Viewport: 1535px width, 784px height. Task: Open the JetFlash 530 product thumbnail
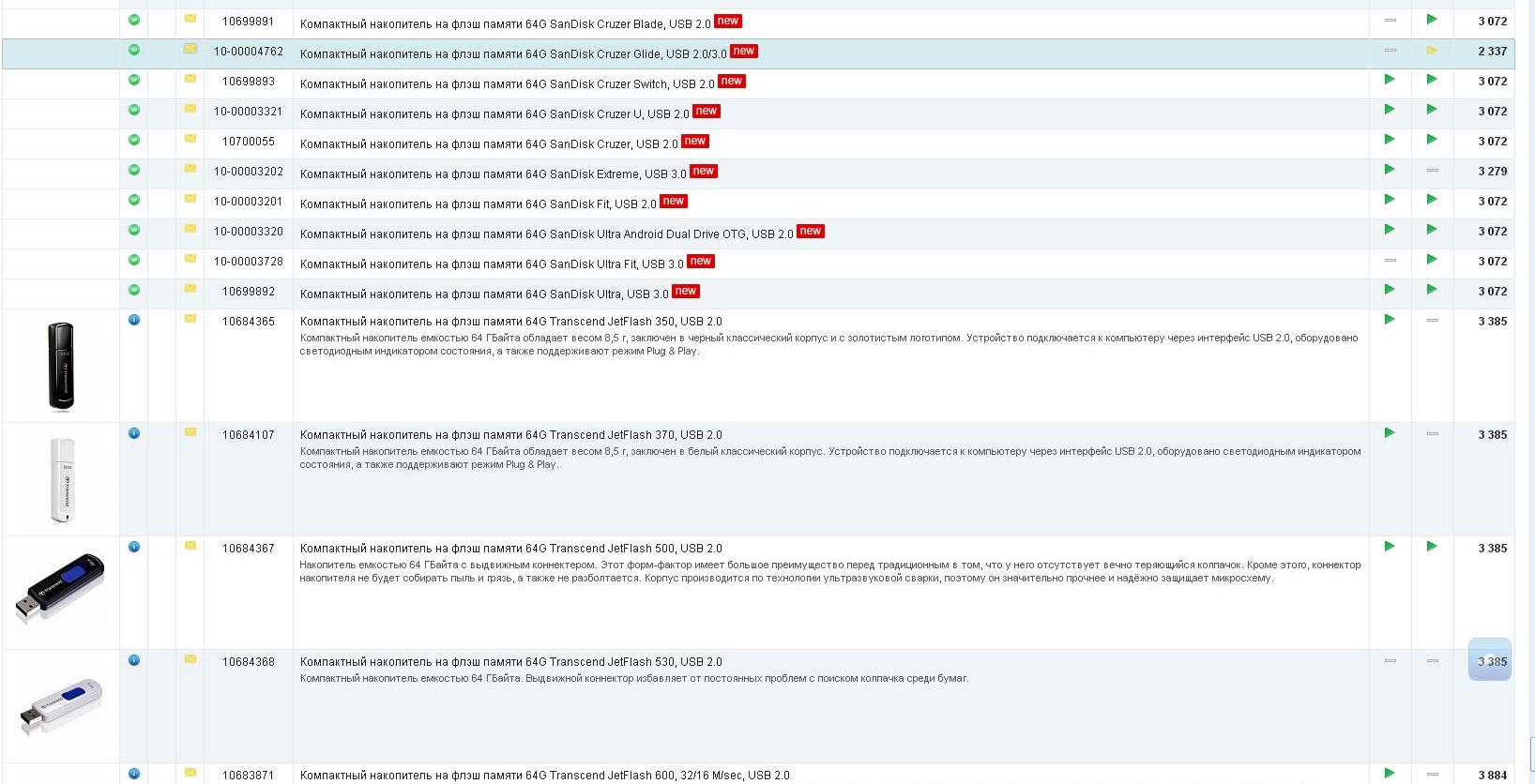pos(61,705)
